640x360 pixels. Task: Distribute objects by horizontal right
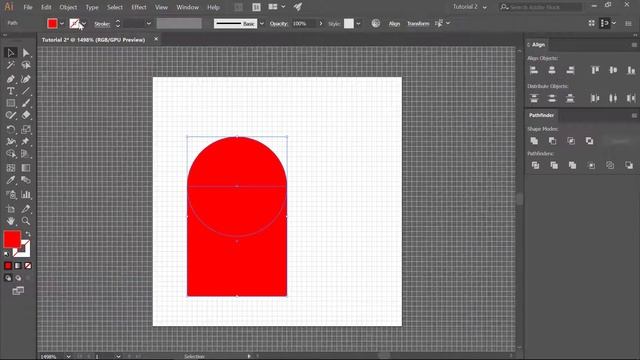[x=631, y=98]
